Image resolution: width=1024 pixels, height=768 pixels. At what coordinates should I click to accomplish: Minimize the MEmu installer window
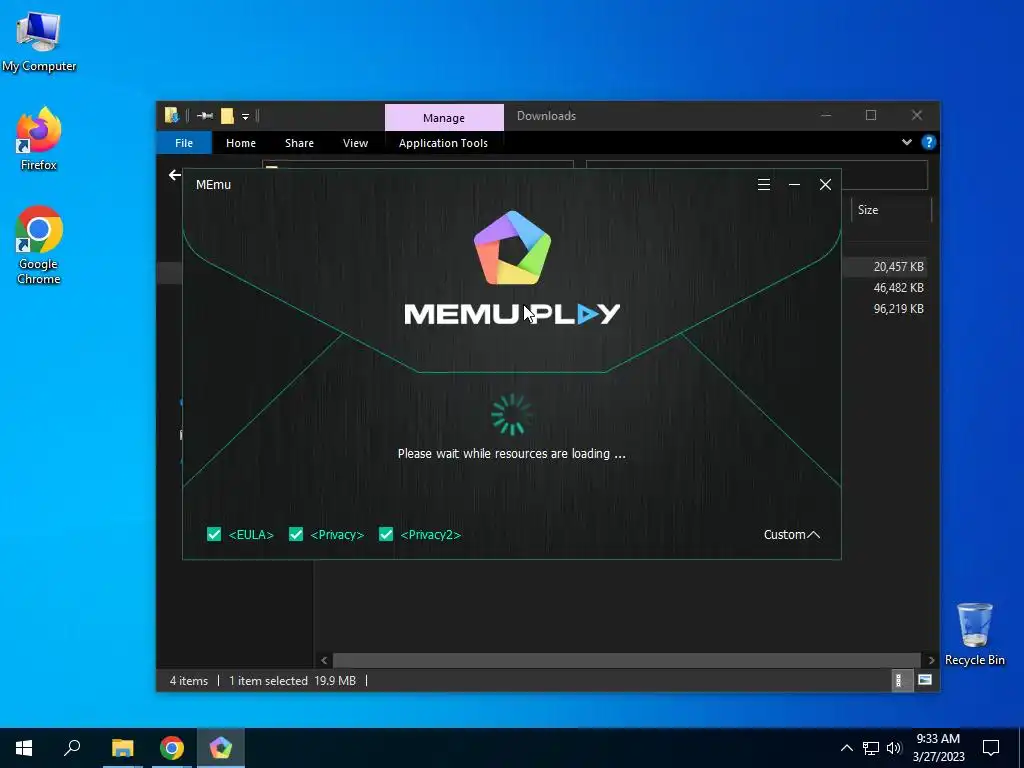pyautogui.click(x=794, y=185)
